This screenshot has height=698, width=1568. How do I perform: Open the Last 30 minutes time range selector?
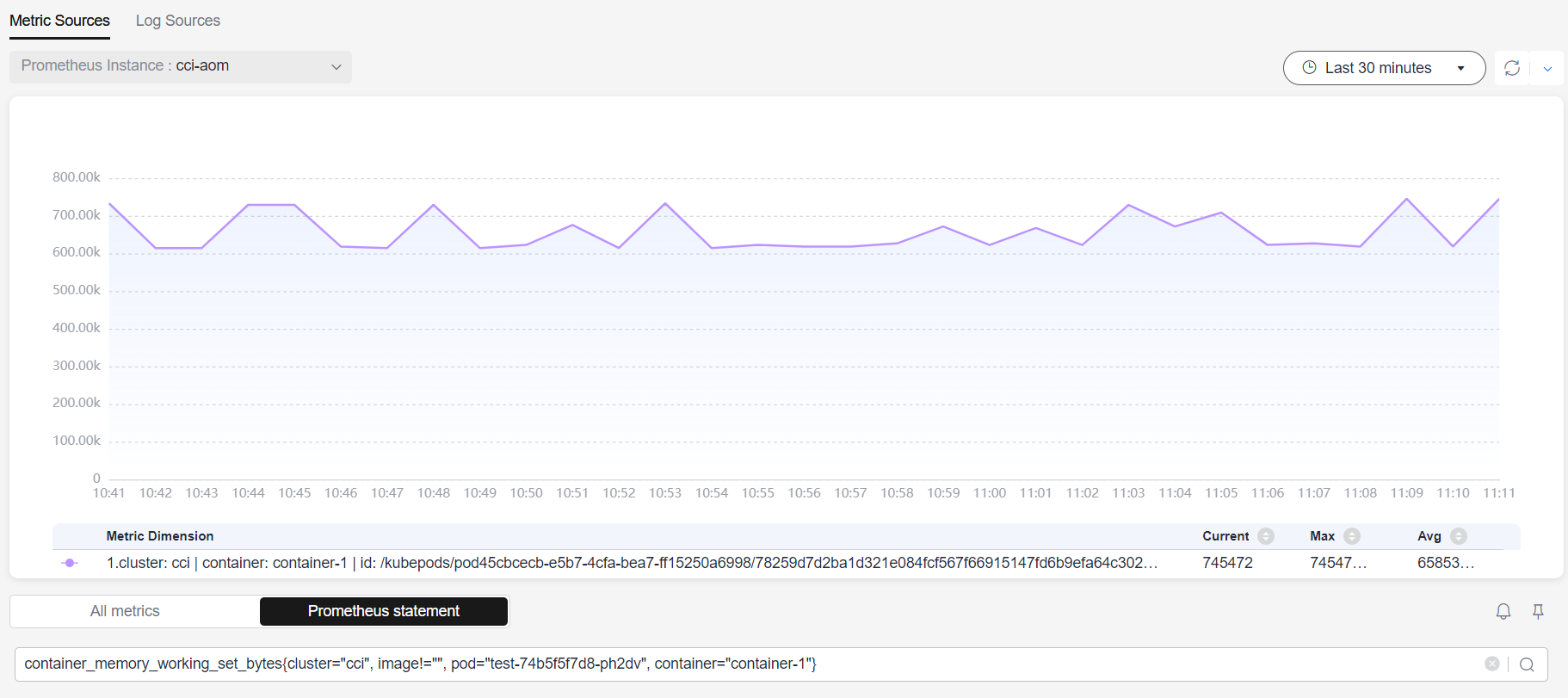[x=1384, y=68]
